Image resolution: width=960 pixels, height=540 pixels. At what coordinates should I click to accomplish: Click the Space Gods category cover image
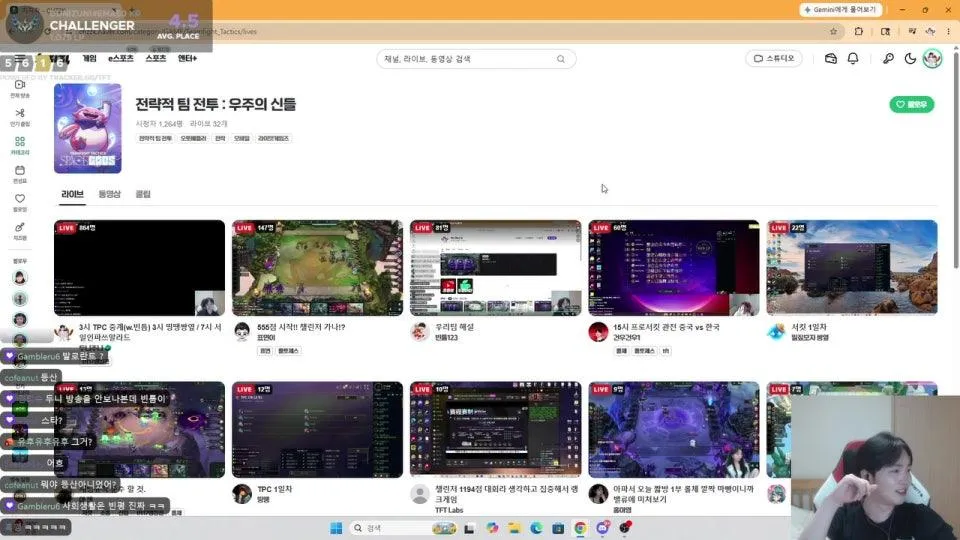(x=88, y=129)
